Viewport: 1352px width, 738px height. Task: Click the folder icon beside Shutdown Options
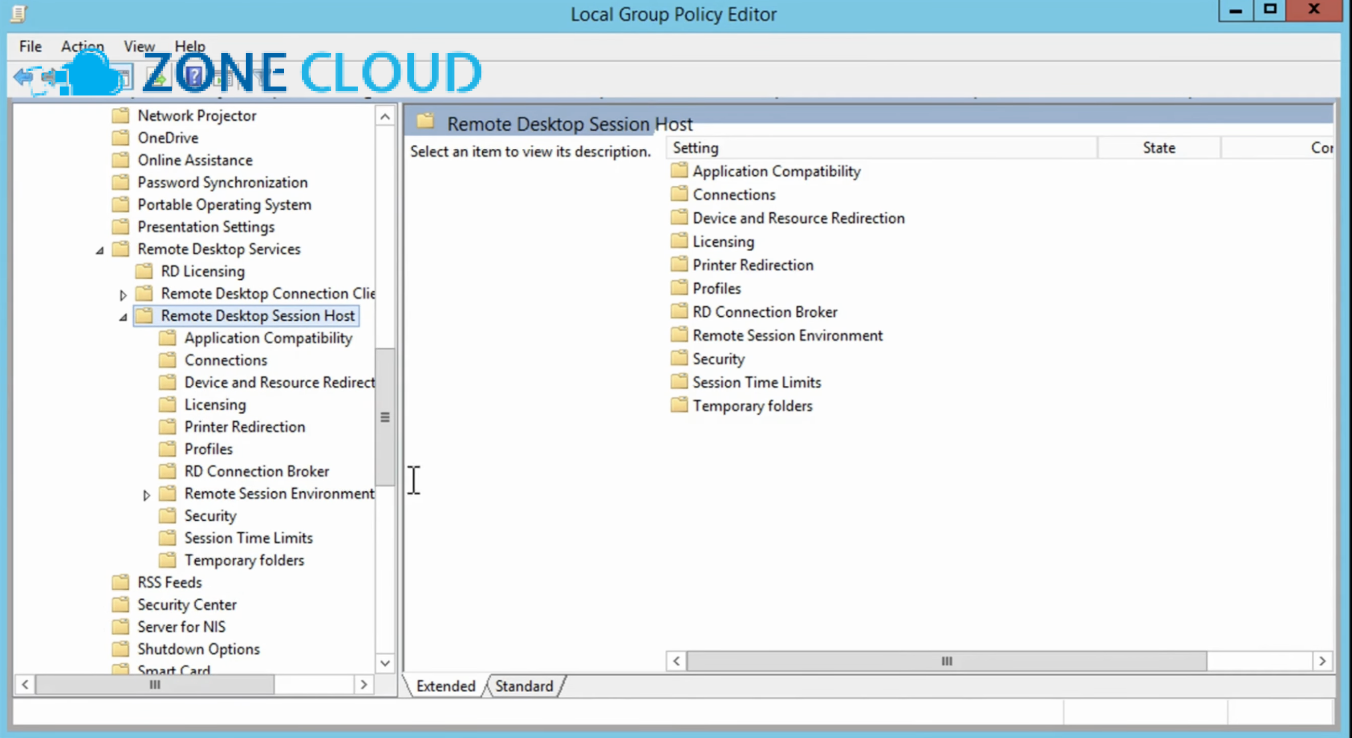121,649
